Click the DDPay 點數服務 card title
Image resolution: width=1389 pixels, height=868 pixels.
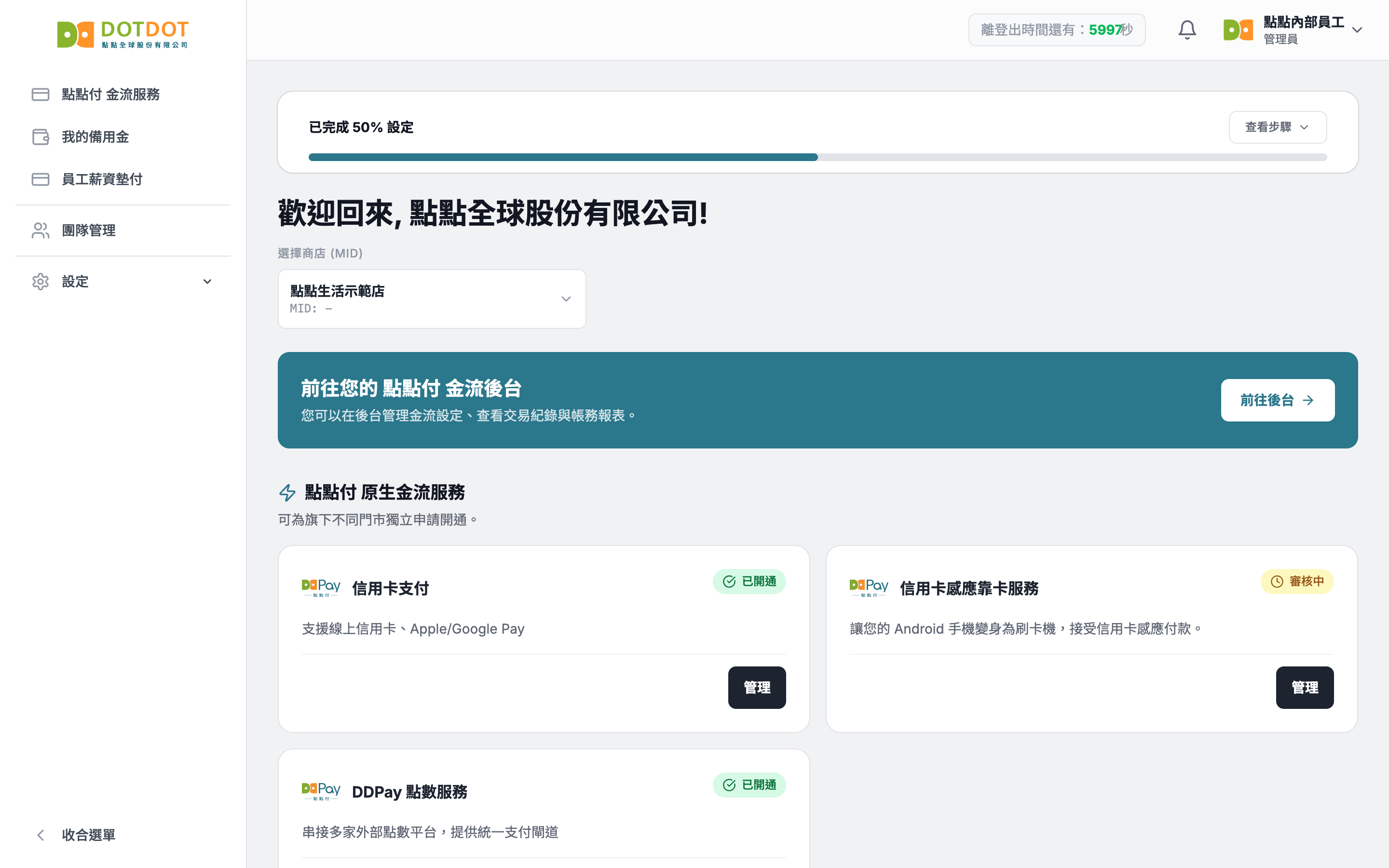(409, 792)
